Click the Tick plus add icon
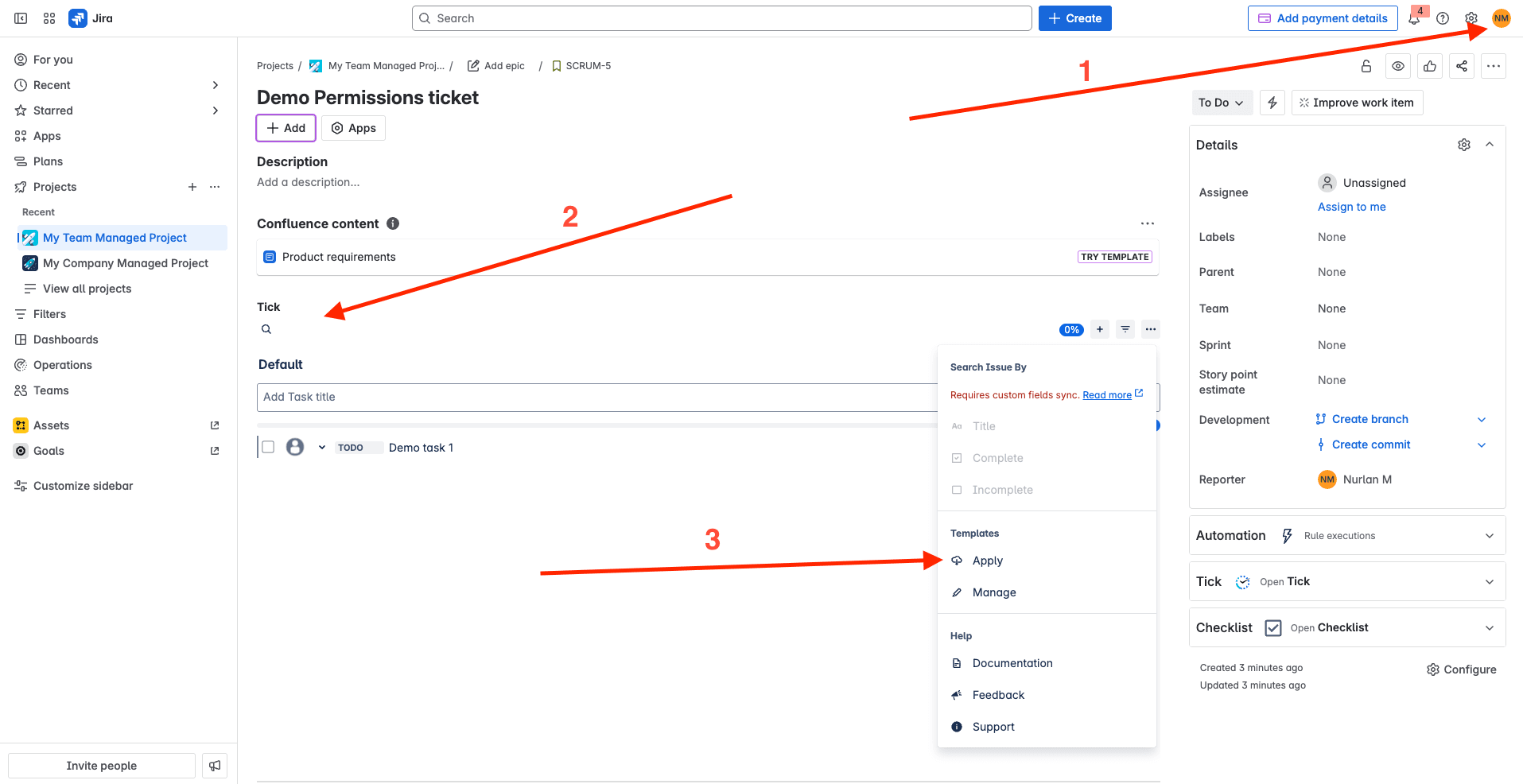1523x784 pixels. point(1100,329)
